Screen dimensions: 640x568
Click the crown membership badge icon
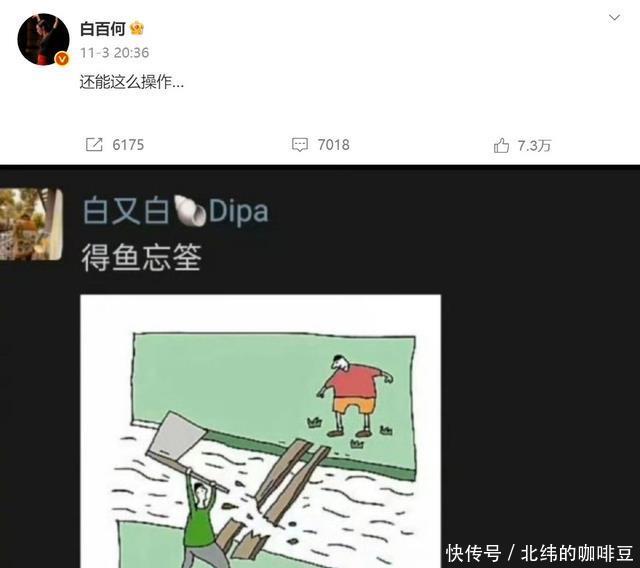[x=137, y=29]
